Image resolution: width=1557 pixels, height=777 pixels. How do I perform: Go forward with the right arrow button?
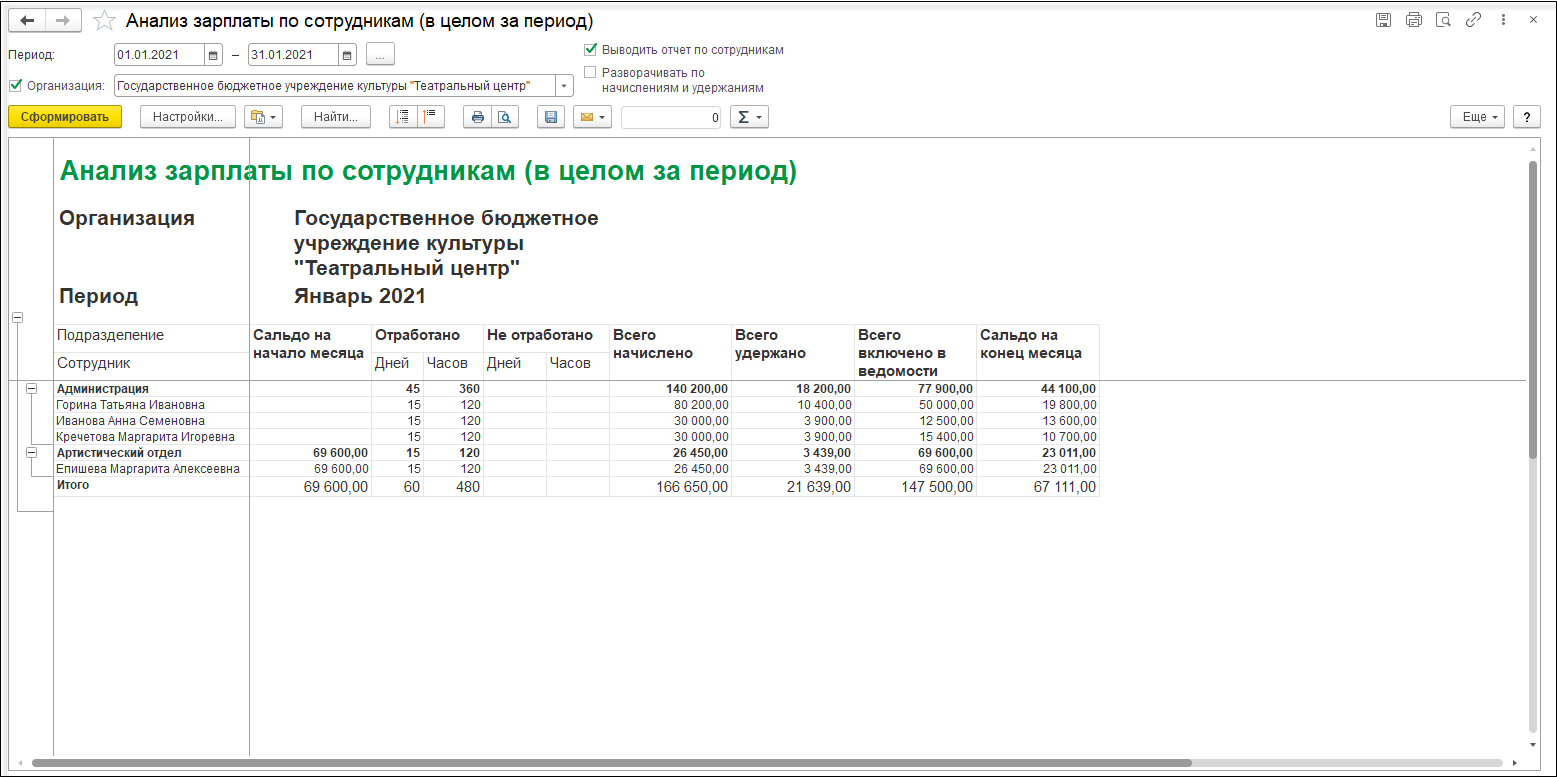[x=64, y=21]
